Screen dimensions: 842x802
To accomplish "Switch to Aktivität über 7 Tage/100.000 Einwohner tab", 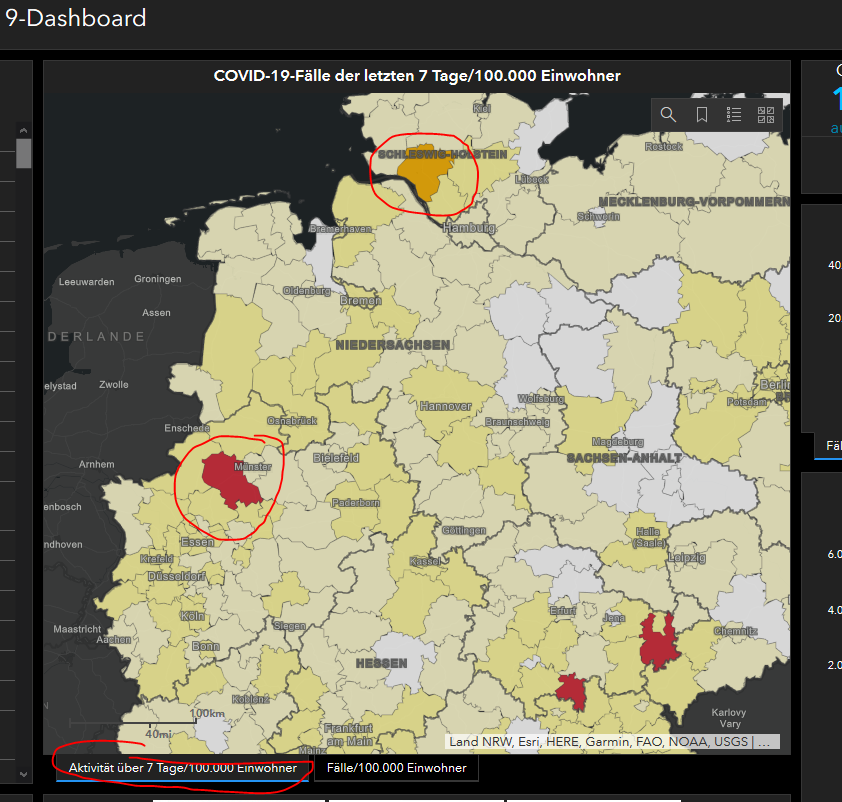I will (x=182, y=768).
